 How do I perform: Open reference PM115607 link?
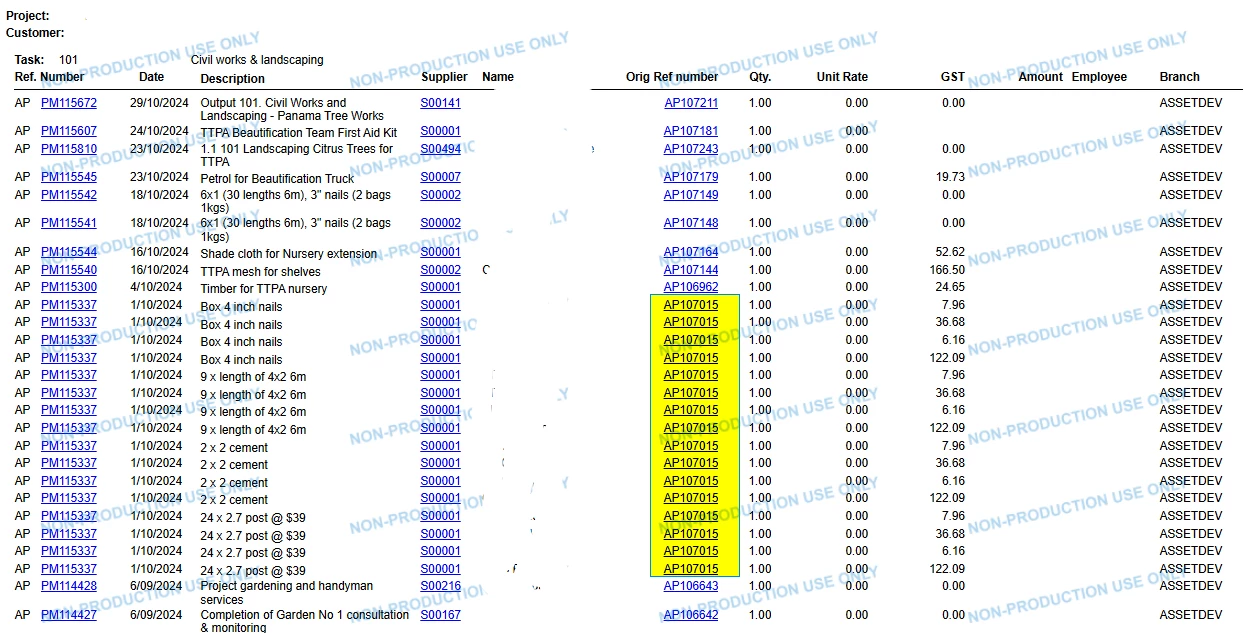point(69,131)
